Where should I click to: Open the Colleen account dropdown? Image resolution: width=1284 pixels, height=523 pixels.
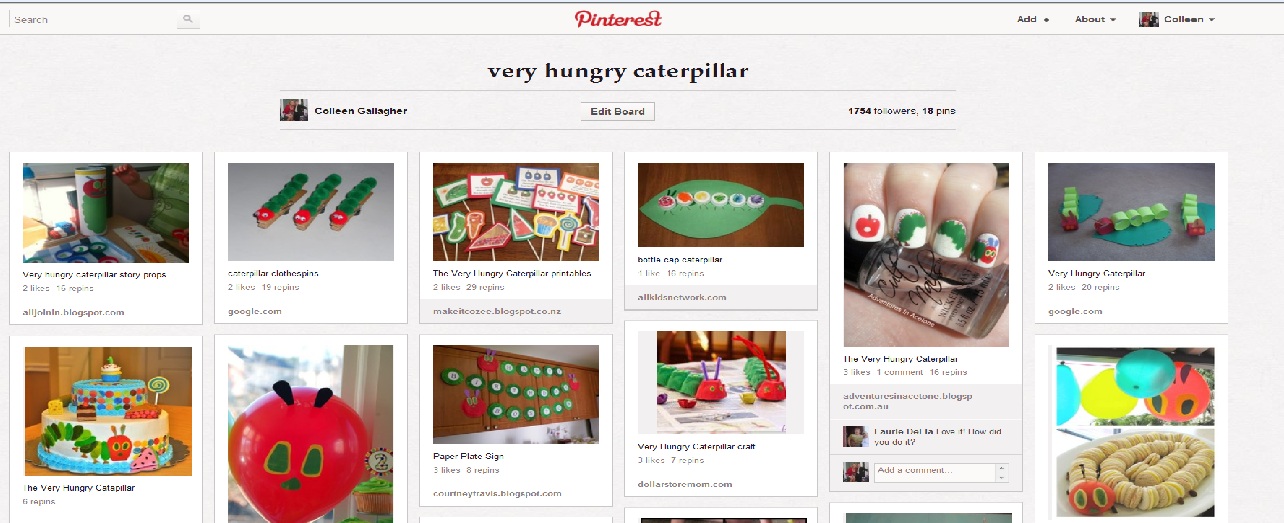[x=1189, y=19]
